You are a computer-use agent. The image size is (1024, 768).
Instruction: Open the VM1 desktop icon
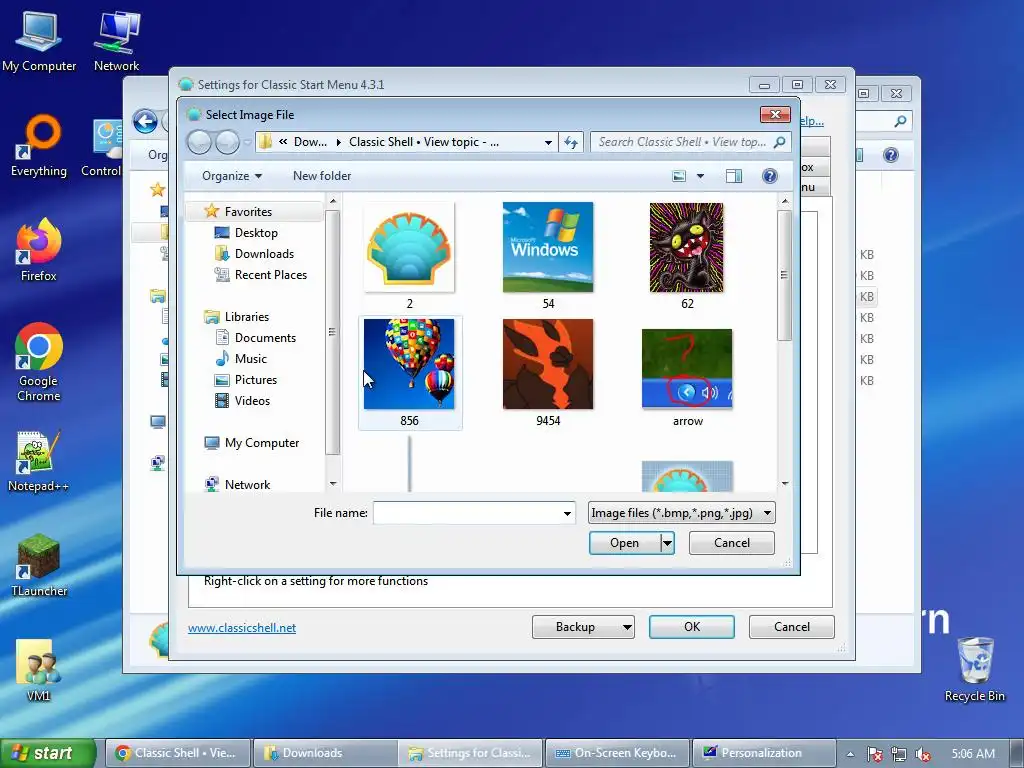pos(39,670)
